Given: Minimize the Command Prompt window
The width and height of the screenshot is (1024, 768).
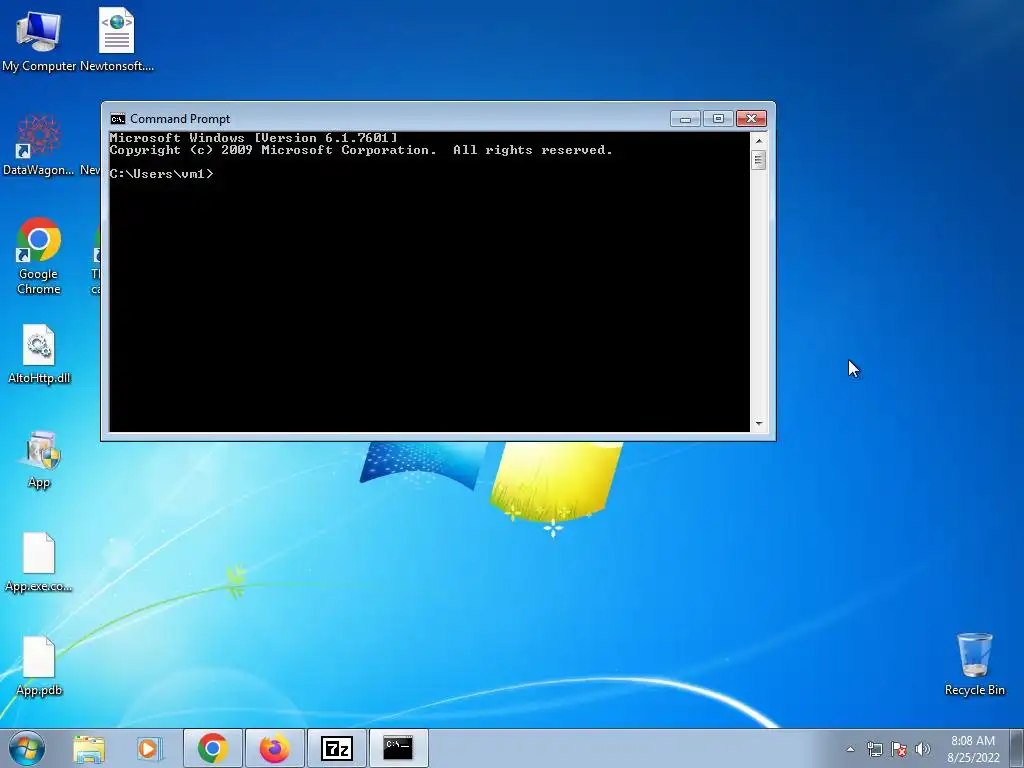Looking at the screenshot, I should [685, 119].
